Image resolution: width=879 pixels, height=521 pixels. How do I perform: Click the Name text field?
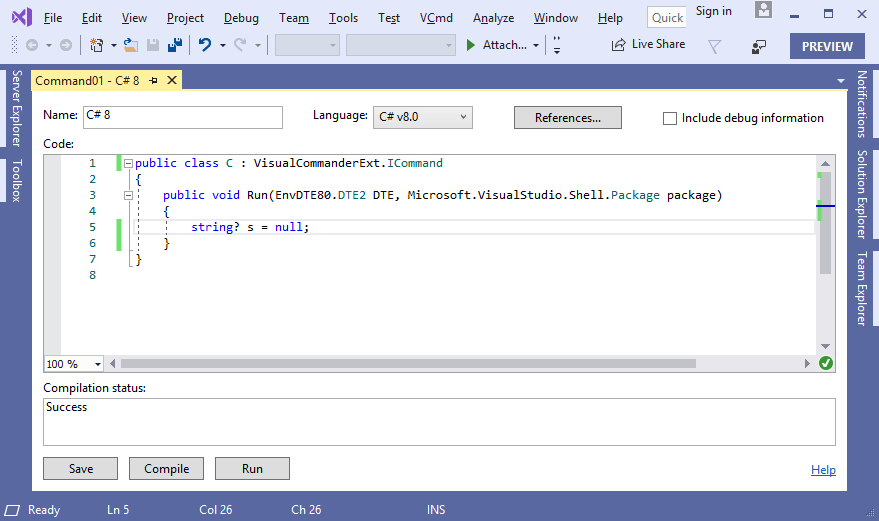tap(183, 117)
